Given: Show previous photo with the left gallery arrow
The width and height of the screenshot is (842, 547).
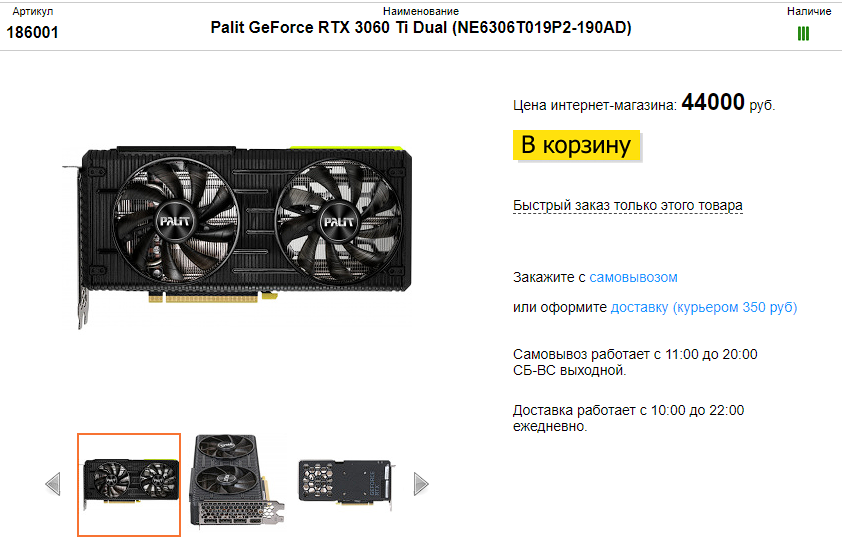Looking at the screenshot, I should coord(53,484).
